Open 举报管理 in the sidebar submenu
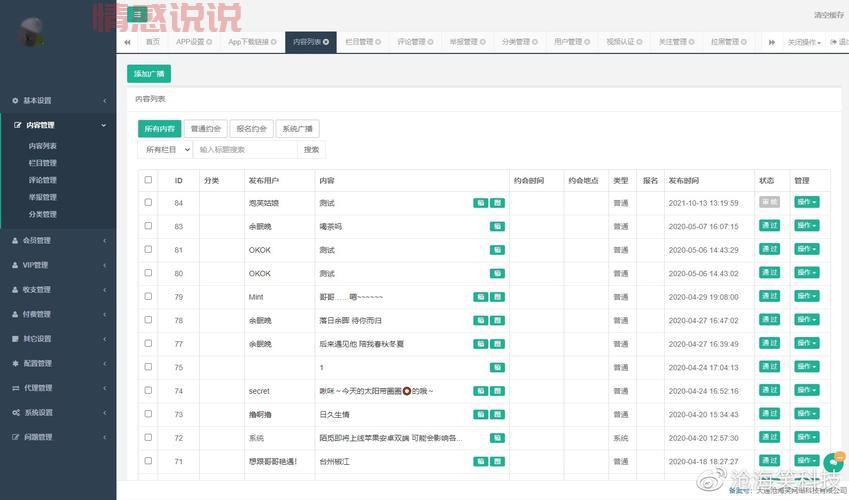This screenshot has height=500, width=849. [x=43, y=197]
